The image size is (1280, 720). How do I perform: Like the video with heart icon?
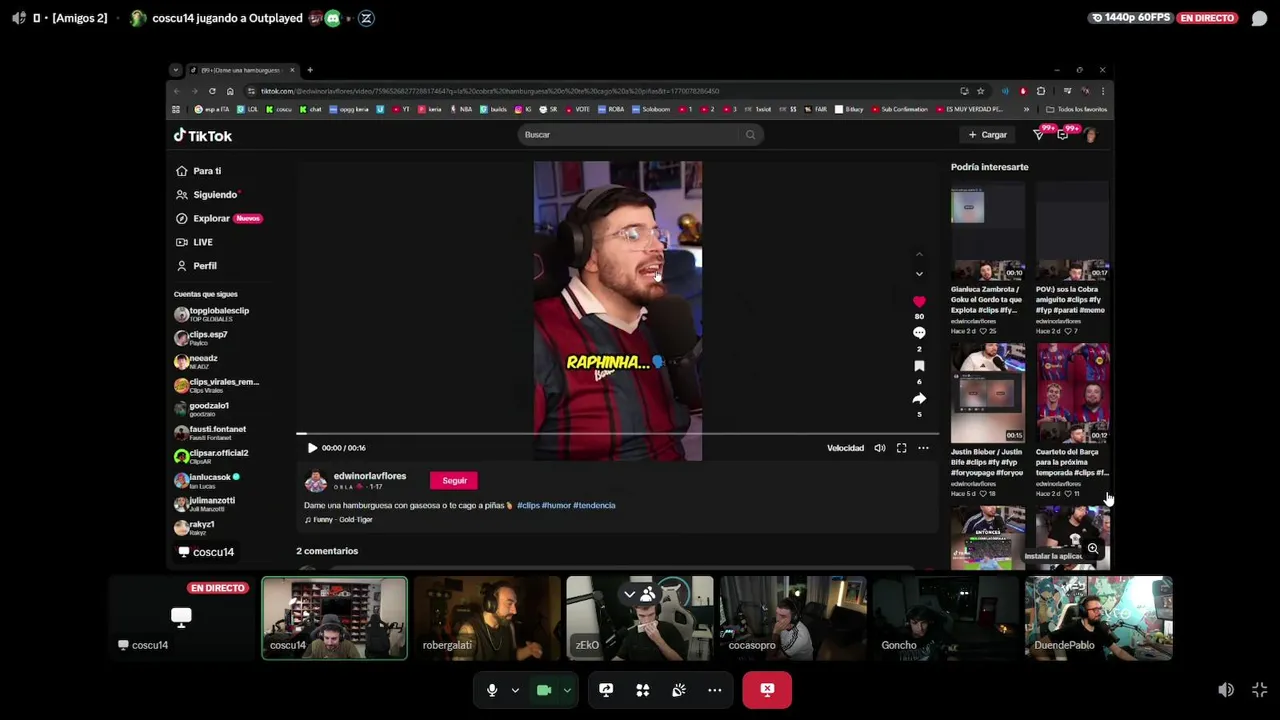919,301
